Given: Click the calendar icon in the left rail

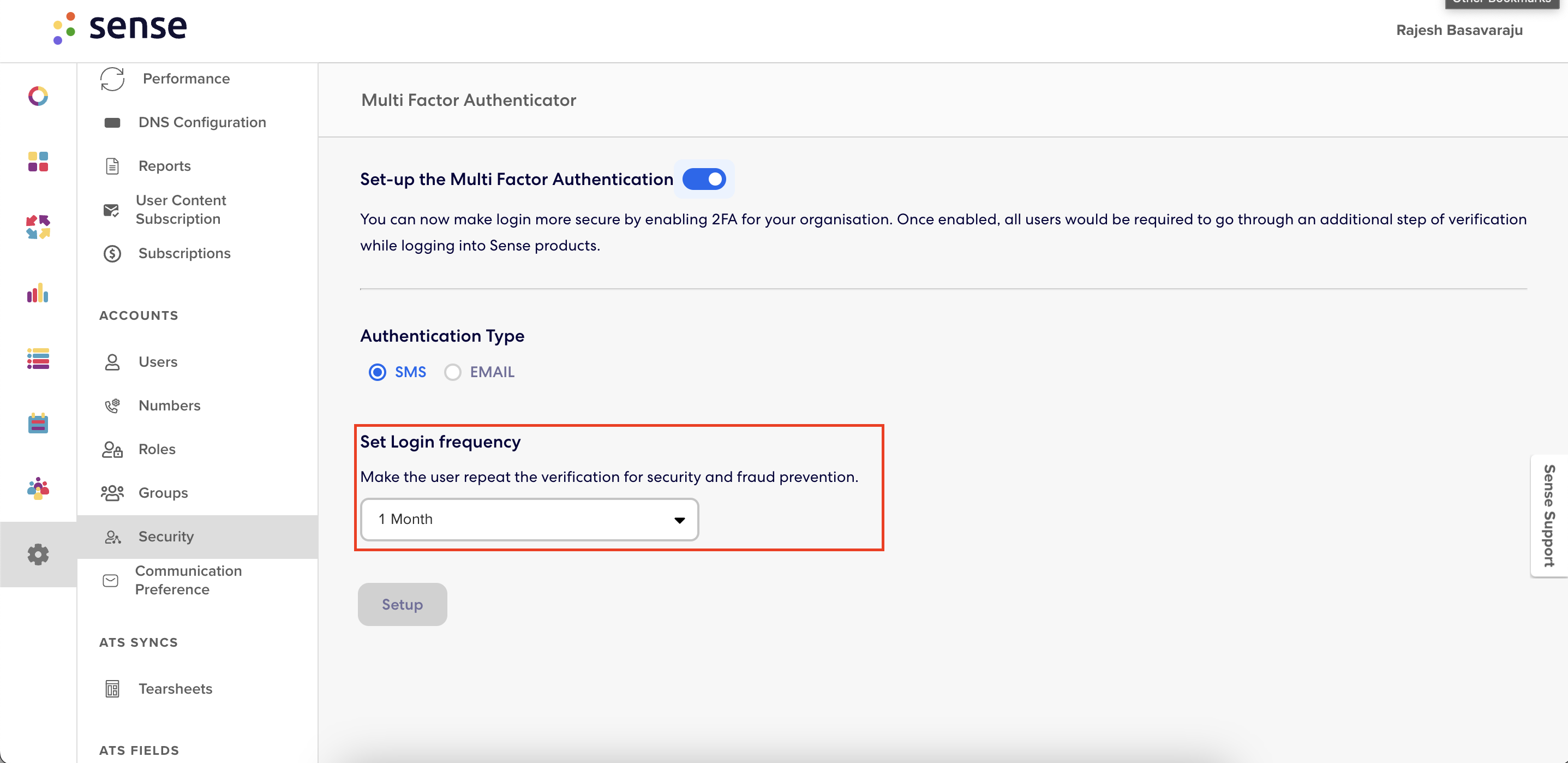Looking at the screenshot, I should click(x=38, y=423).
